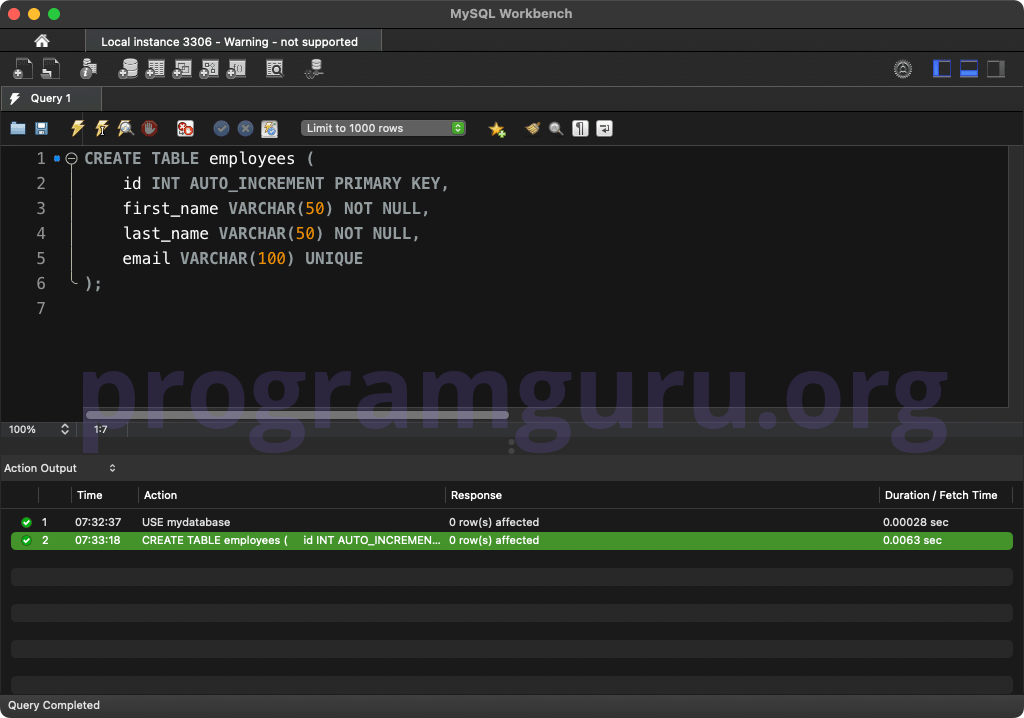Toggle auto-commit mode icon
1024x718 pixels.
coord(270,128)
